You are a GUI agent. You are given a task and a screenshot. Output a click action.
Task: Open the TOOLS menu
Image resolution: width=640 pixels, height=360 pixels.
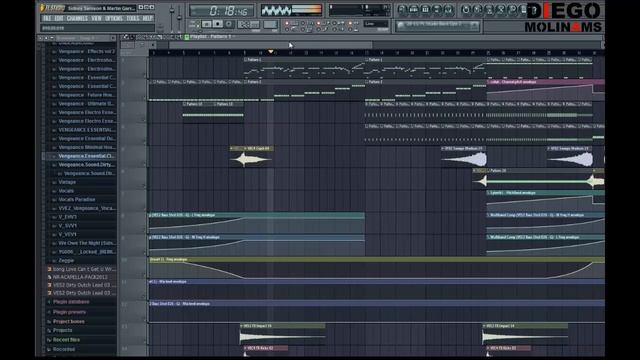tap(133, 18)
